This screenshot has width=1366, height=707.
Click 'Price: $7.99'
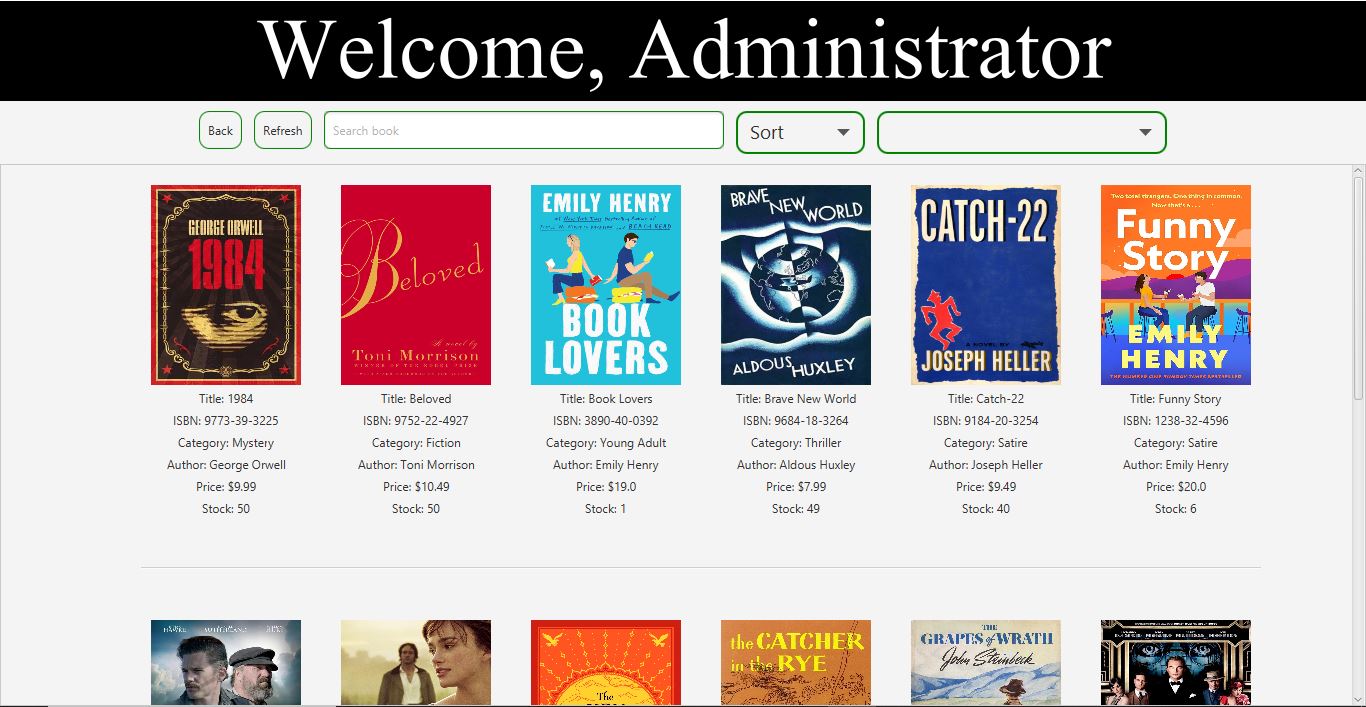(x=796, y=487)
